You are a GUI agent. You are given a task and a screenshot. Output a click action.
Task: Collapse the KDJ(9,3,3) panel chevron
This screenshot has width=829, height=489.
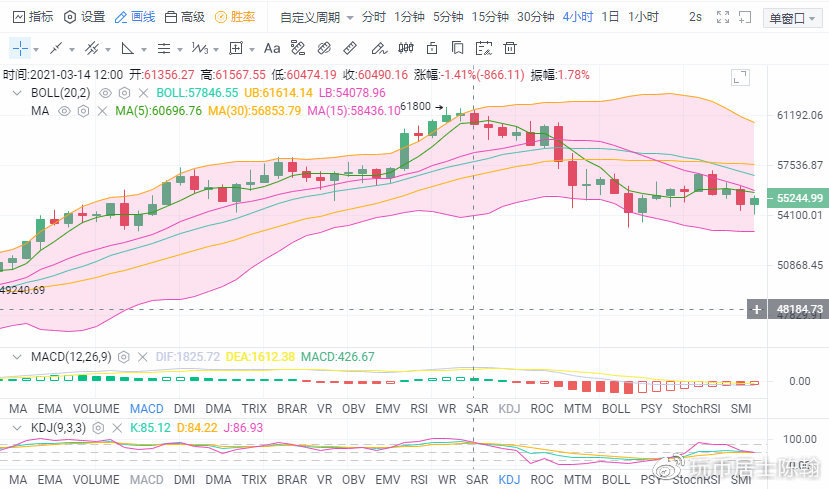click(17, 428)
